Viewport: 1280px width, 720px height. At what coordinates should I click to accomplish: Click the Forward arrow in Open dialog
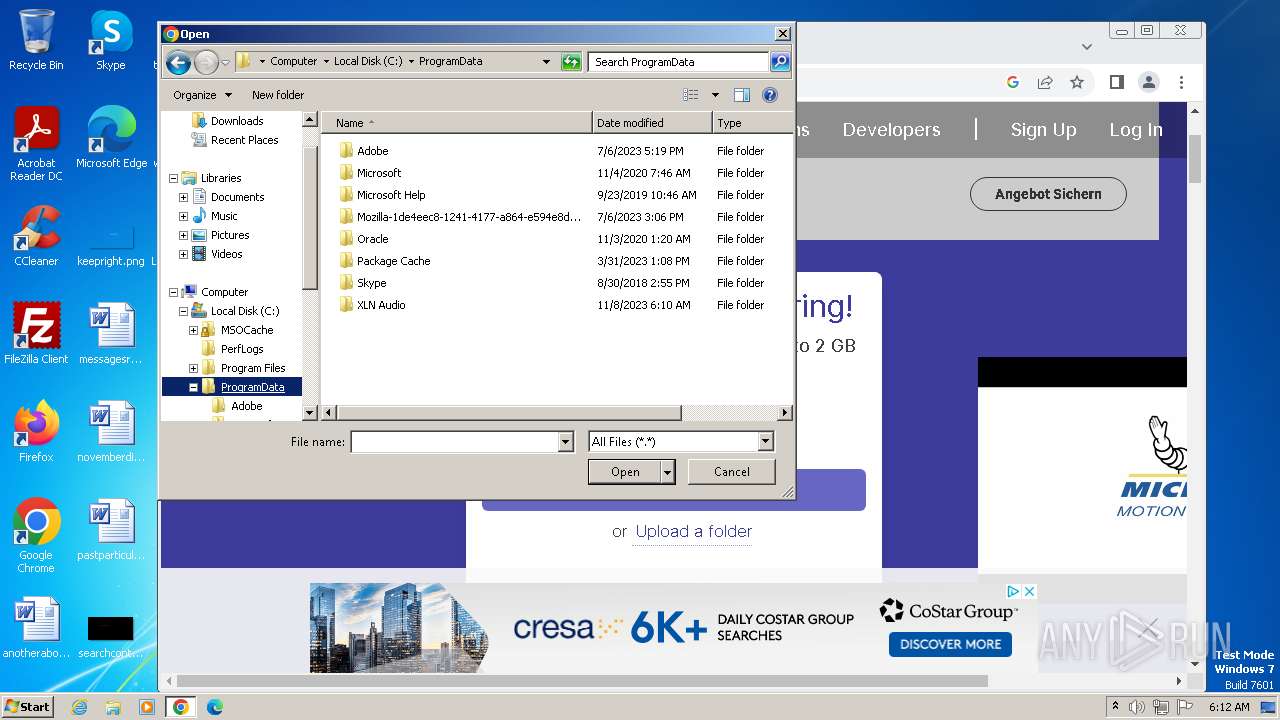(x=206, y=62)
